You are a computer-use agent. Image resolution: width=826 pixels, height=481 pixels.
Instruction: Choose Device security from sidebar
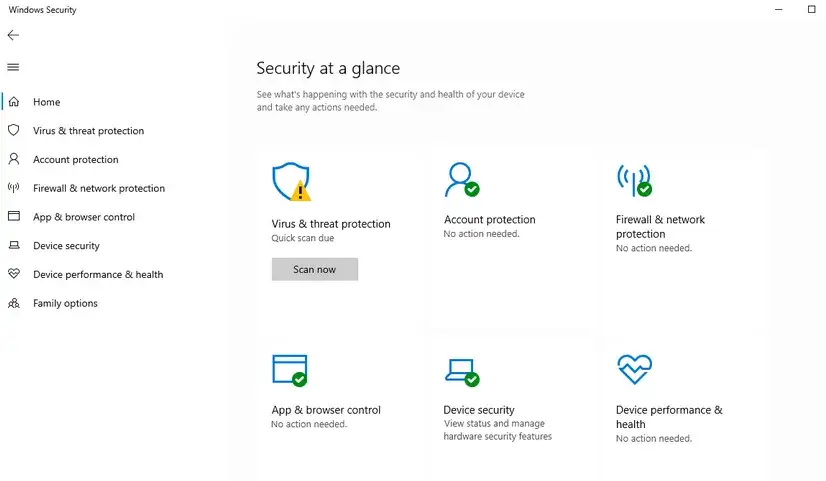[66, 246]
